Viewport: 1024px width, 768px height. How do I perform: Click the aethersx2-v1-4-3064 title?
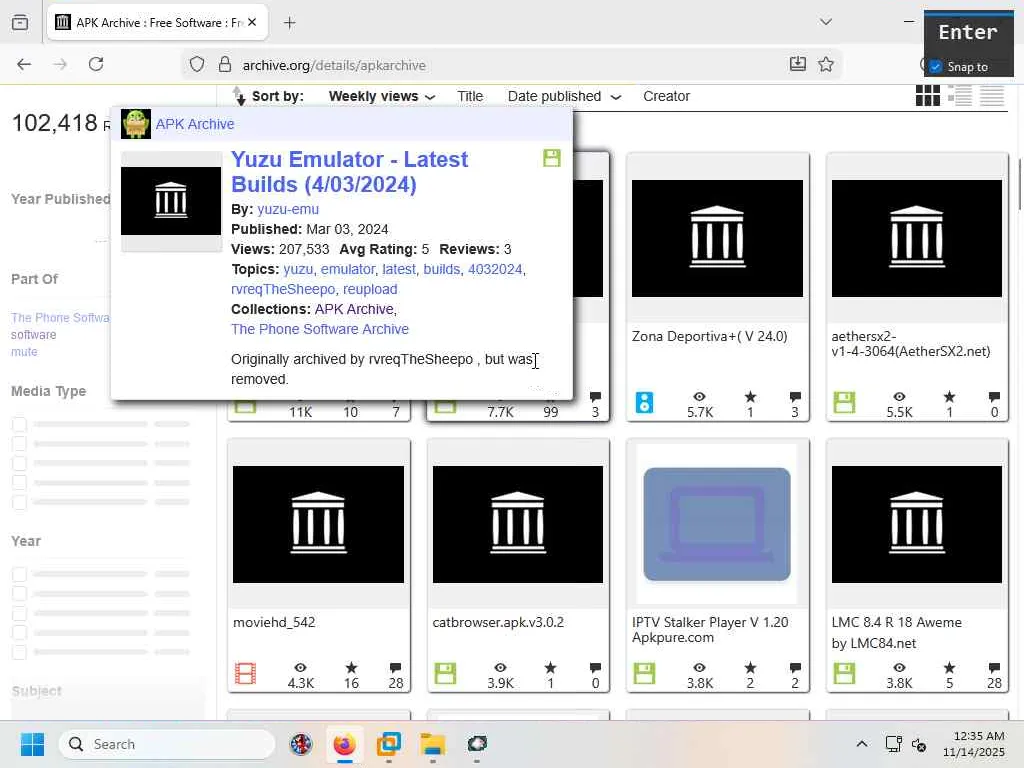click(911, 344)
